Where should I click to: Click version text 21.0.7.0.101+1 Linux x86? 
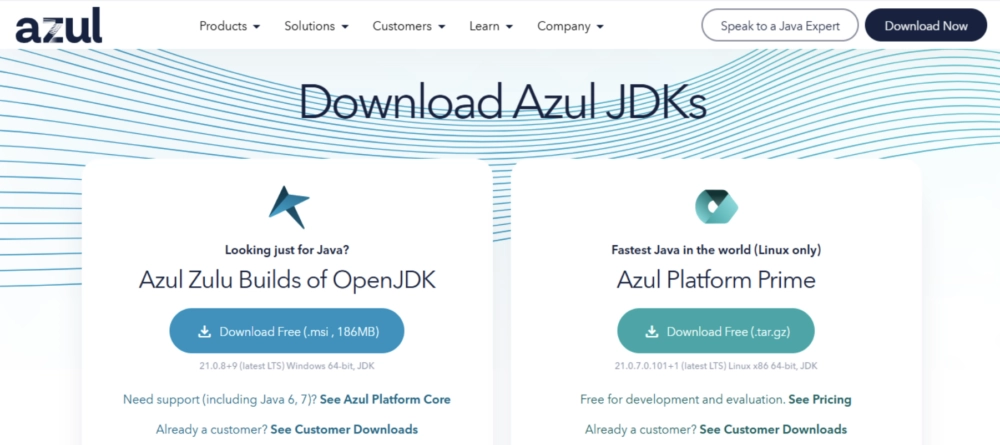pyautogui.click(x=716, y=366)
